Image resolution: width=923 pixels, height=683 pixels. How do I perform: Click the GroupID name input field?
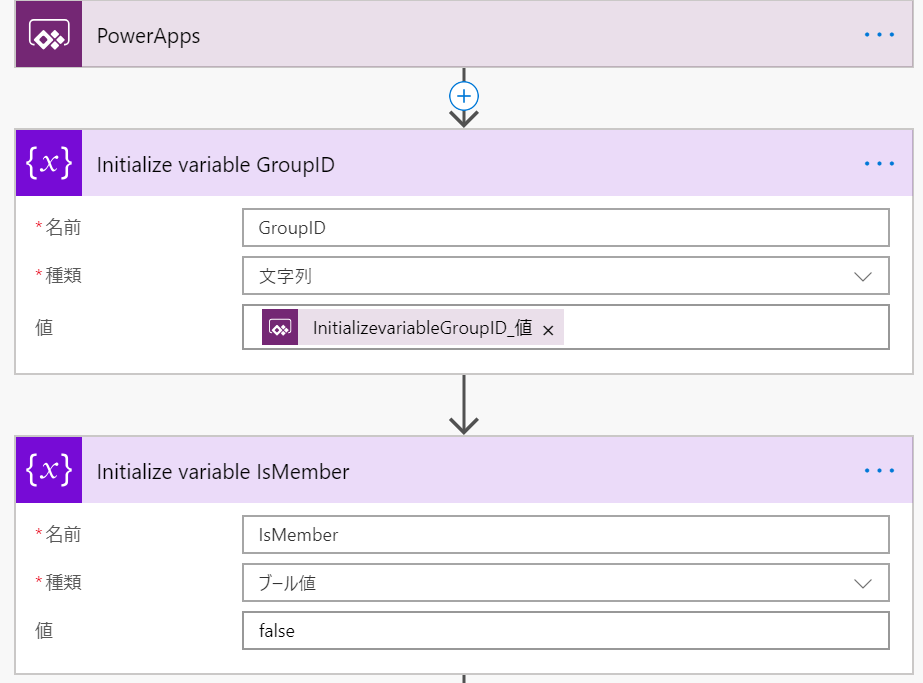pyautogui.click(x=565, y=227)
